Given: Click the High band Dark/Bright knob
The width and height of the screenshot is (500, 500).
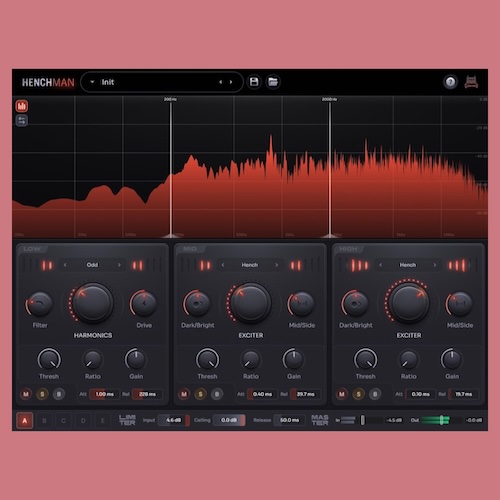Looking at the screenshot, I should tap(355, 303).
